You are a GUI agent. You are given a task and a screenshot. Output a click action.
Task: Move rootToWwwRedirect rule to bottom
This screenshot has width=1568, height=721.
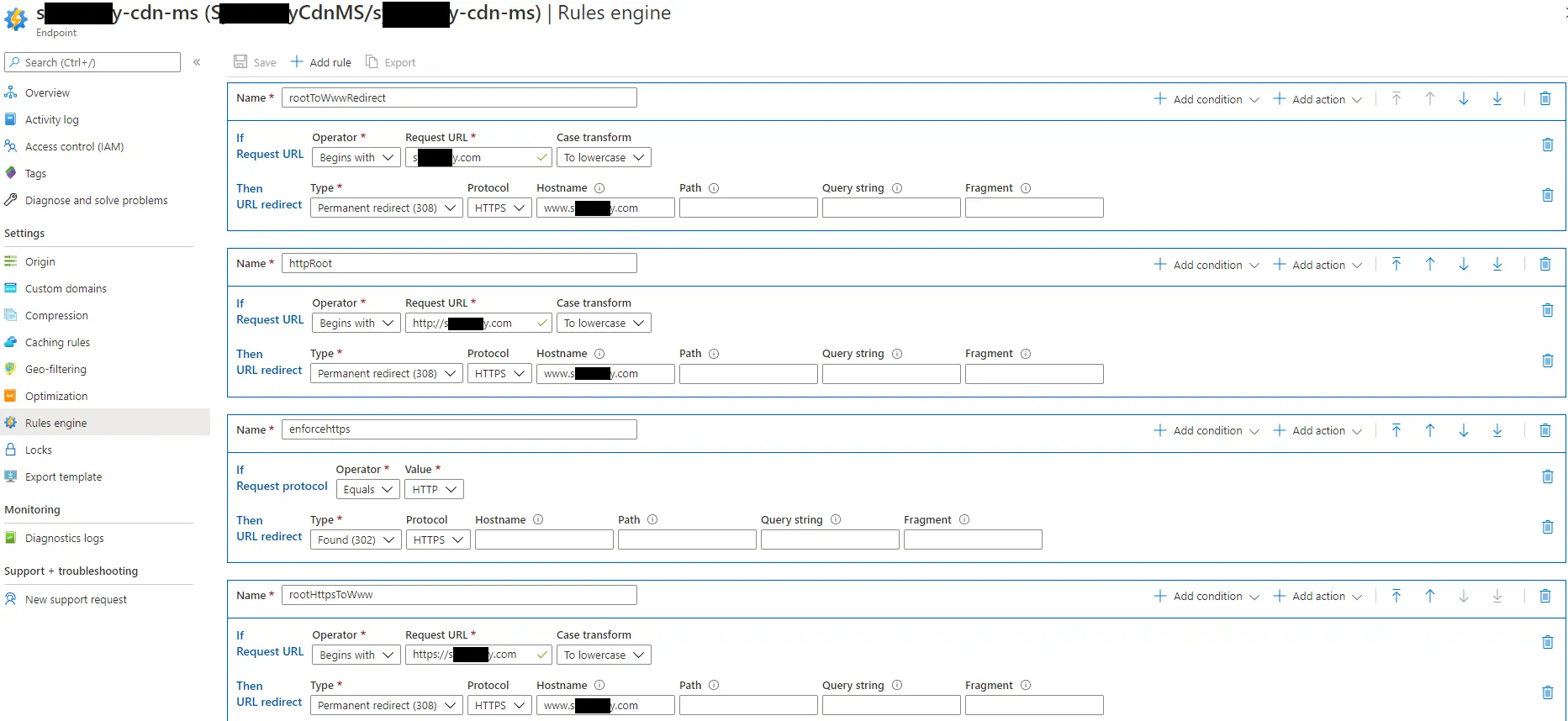[x=1497, y=98]
